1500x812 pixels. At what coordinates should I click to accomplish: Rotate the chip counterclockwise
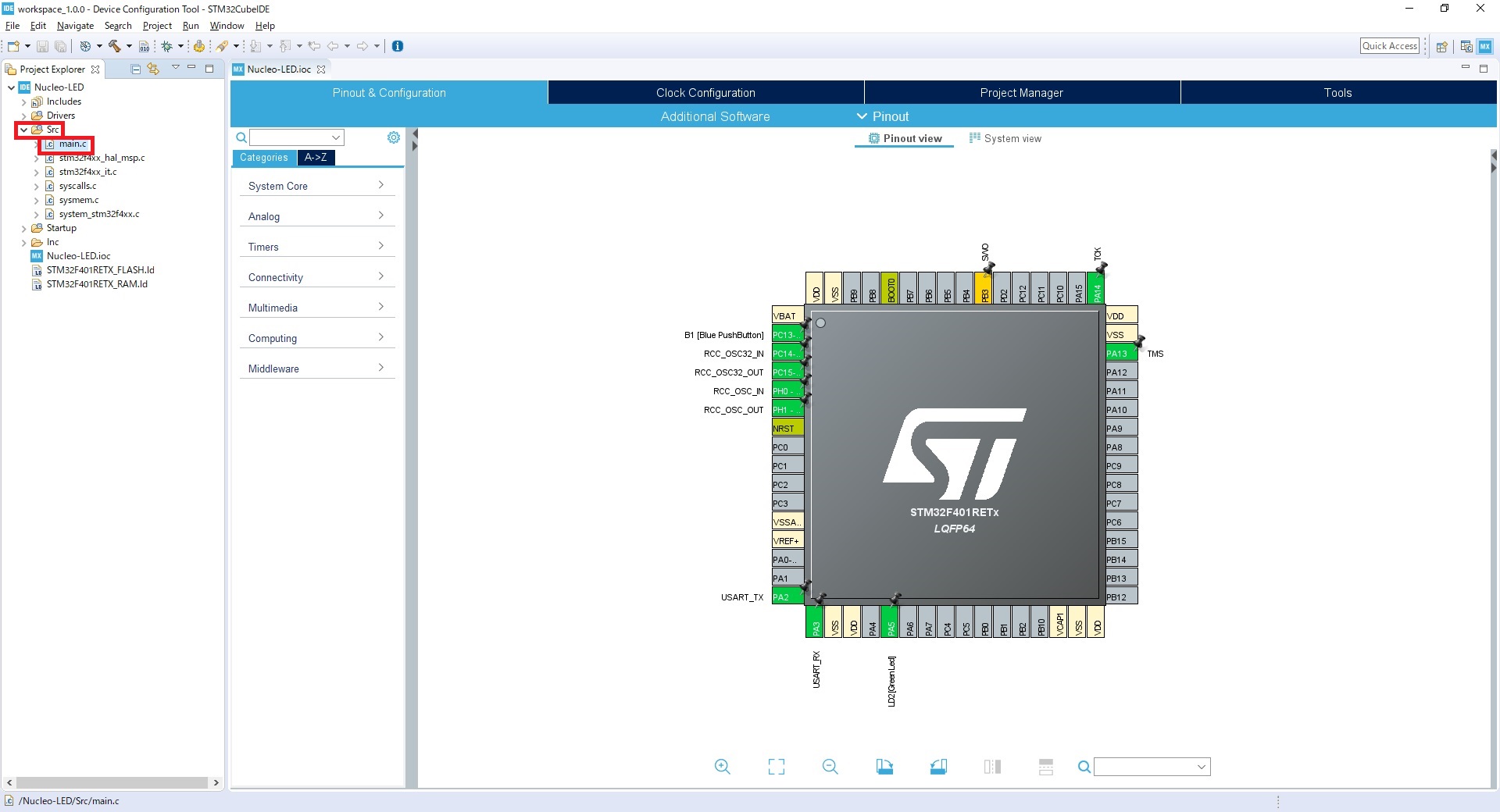(x=939, y=767)
